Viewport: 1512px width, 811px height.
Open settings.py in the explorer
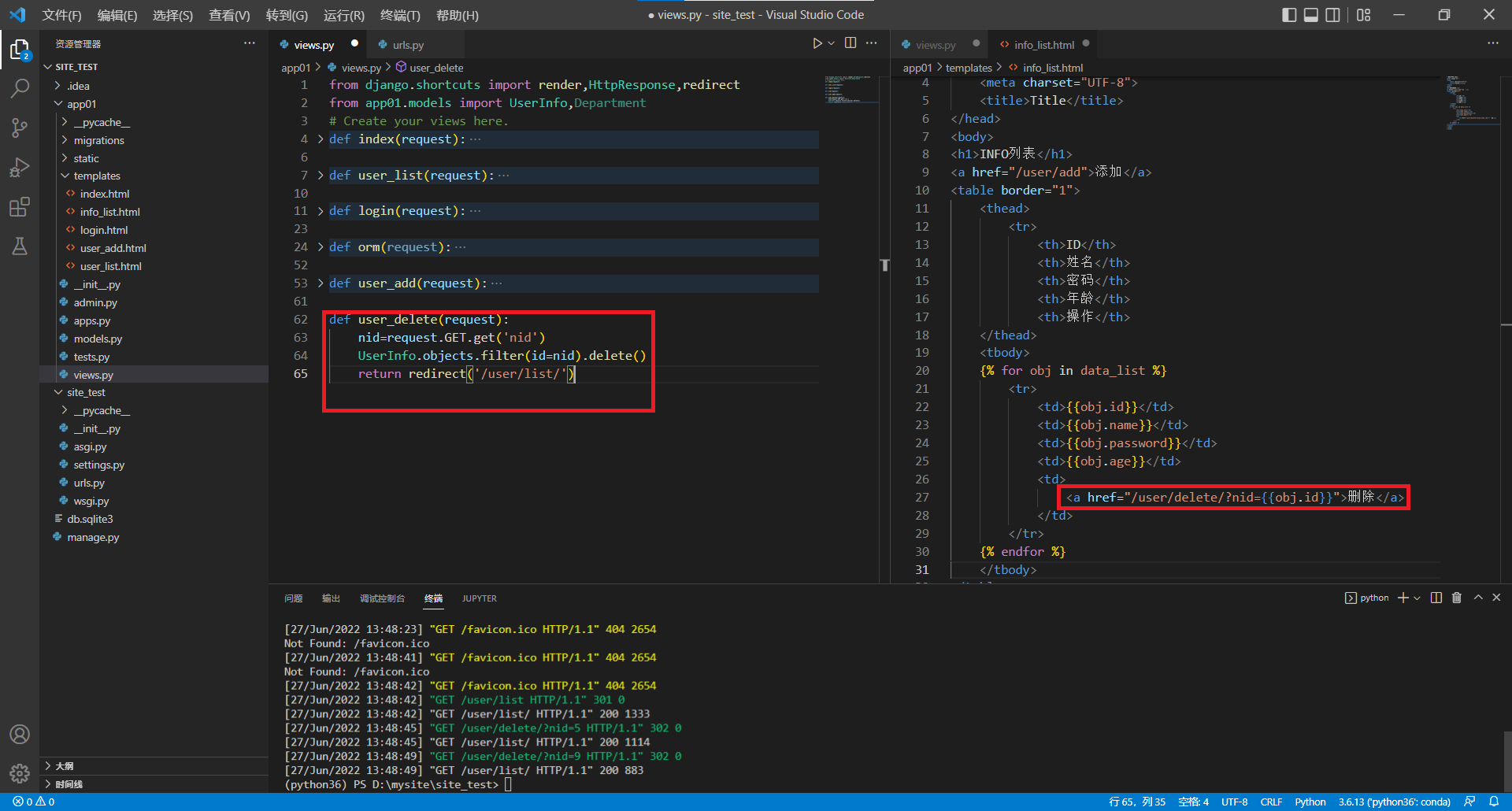[x=98, y=465]
